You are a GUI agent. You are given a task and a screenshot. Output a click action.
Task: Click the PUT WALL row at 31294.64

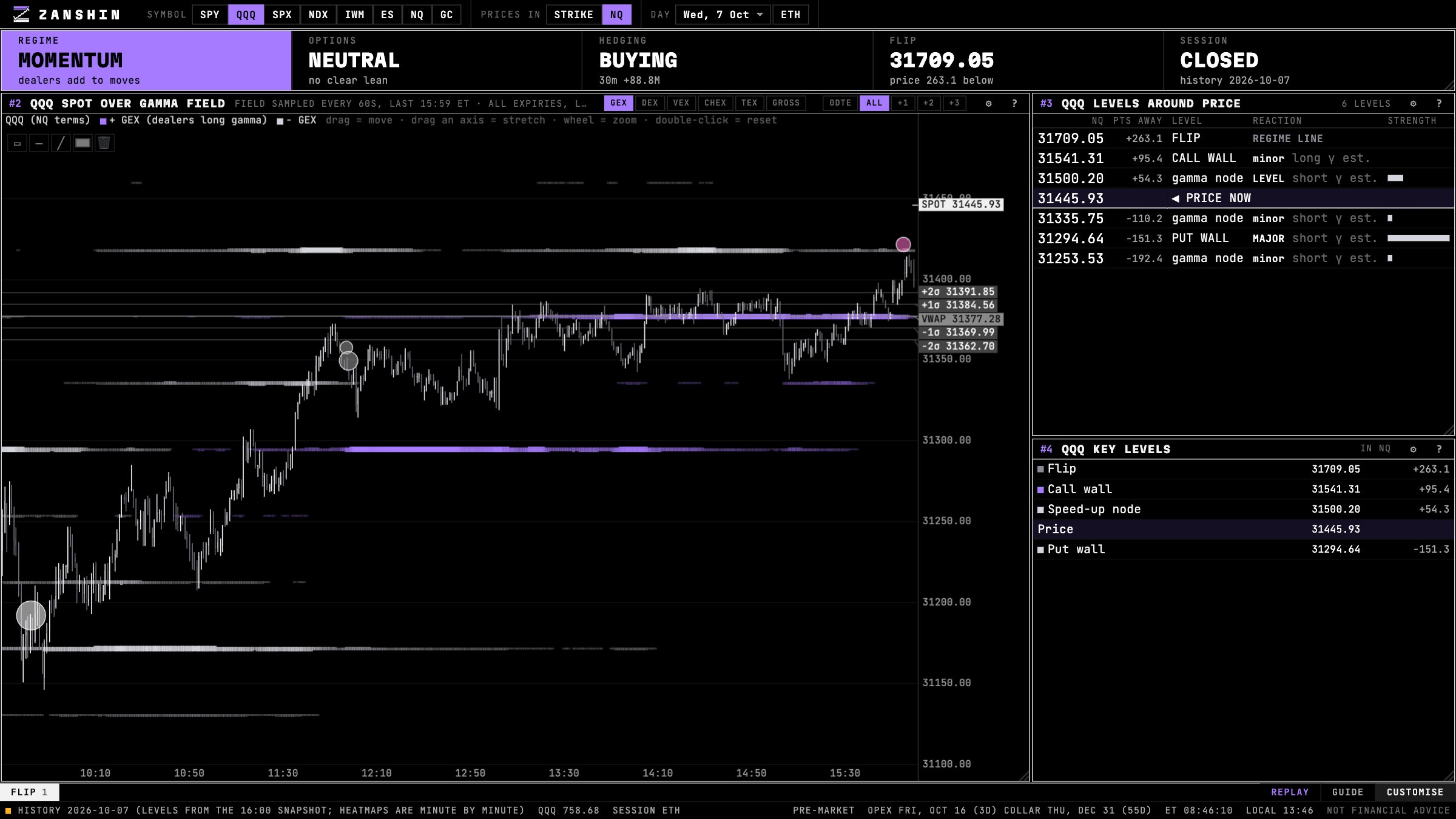click(x=1244, y=238)
